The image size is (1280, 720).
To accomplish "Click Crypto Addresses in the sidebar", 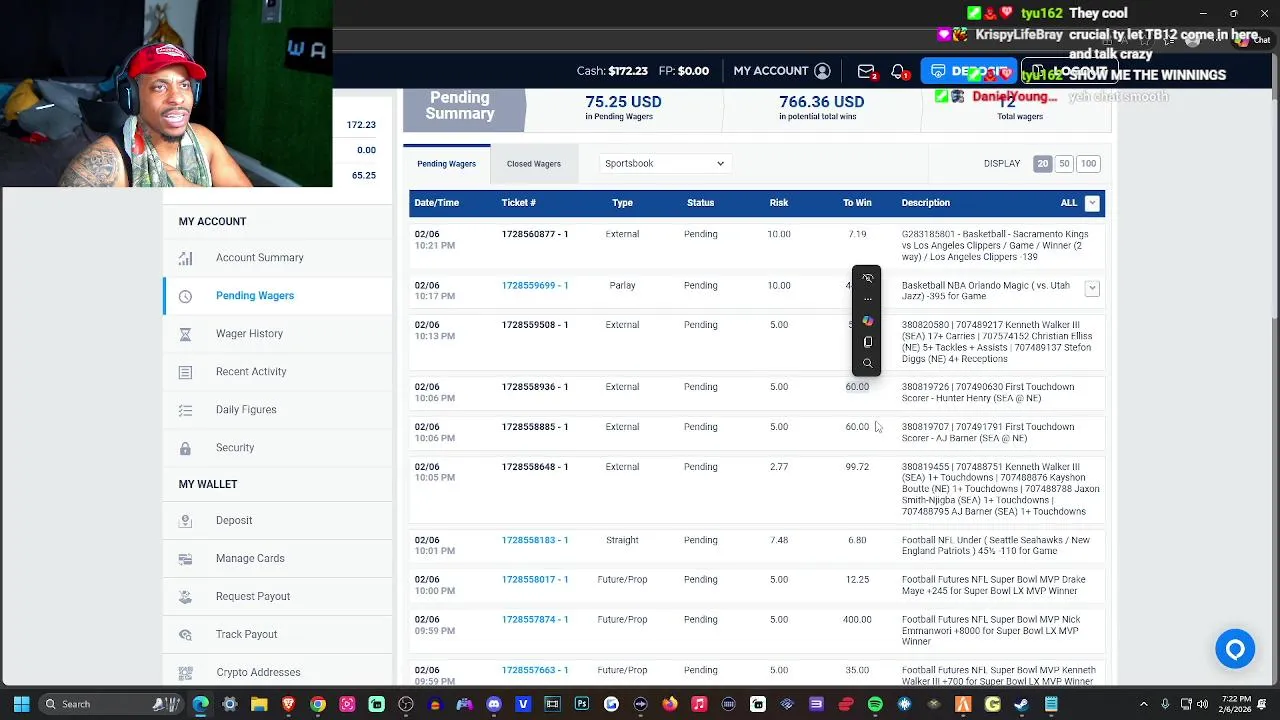I will [258, 673].
